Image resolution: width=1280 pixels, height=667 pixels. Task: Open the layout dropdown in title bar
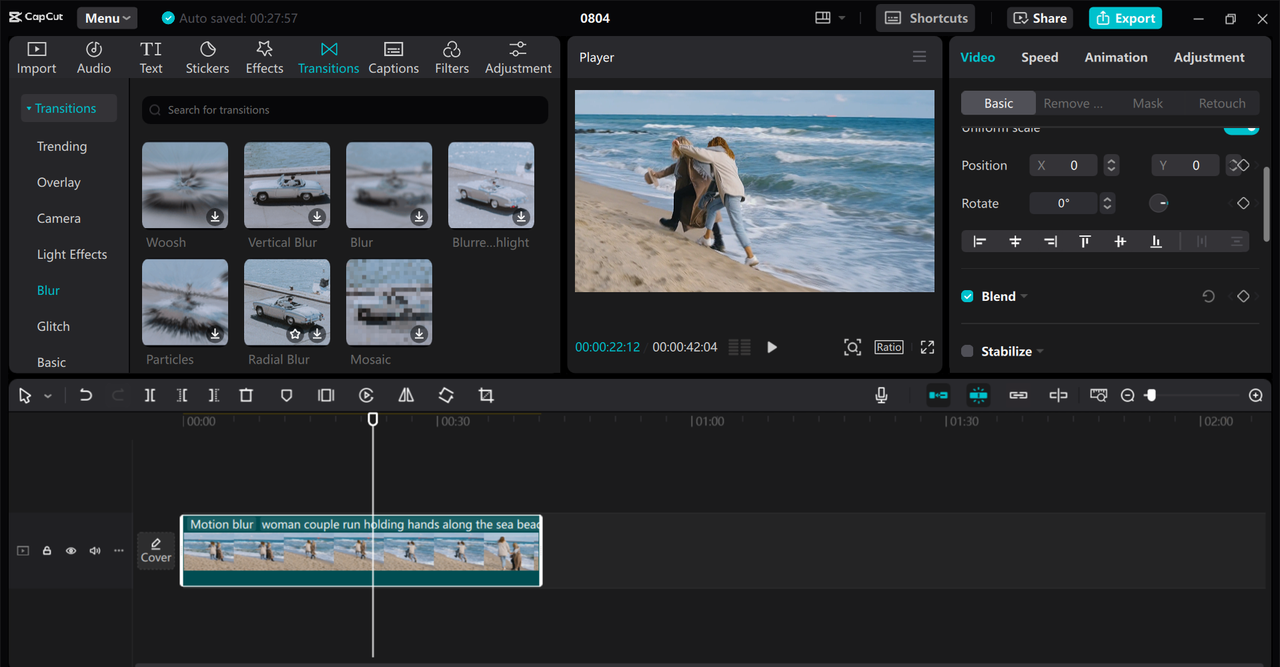[x=830, y=18]
